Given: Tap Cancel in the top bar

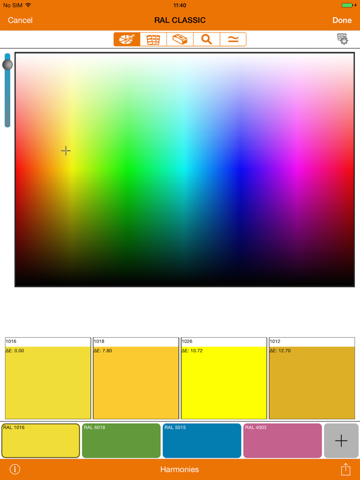Looking at the screenshot, I should coord(20,20).
